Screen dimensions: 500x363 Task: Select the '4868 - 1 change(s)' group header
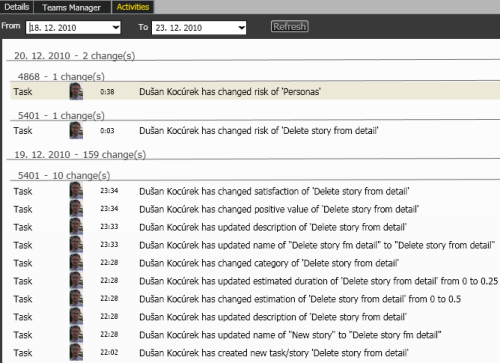tap(61, 76)
